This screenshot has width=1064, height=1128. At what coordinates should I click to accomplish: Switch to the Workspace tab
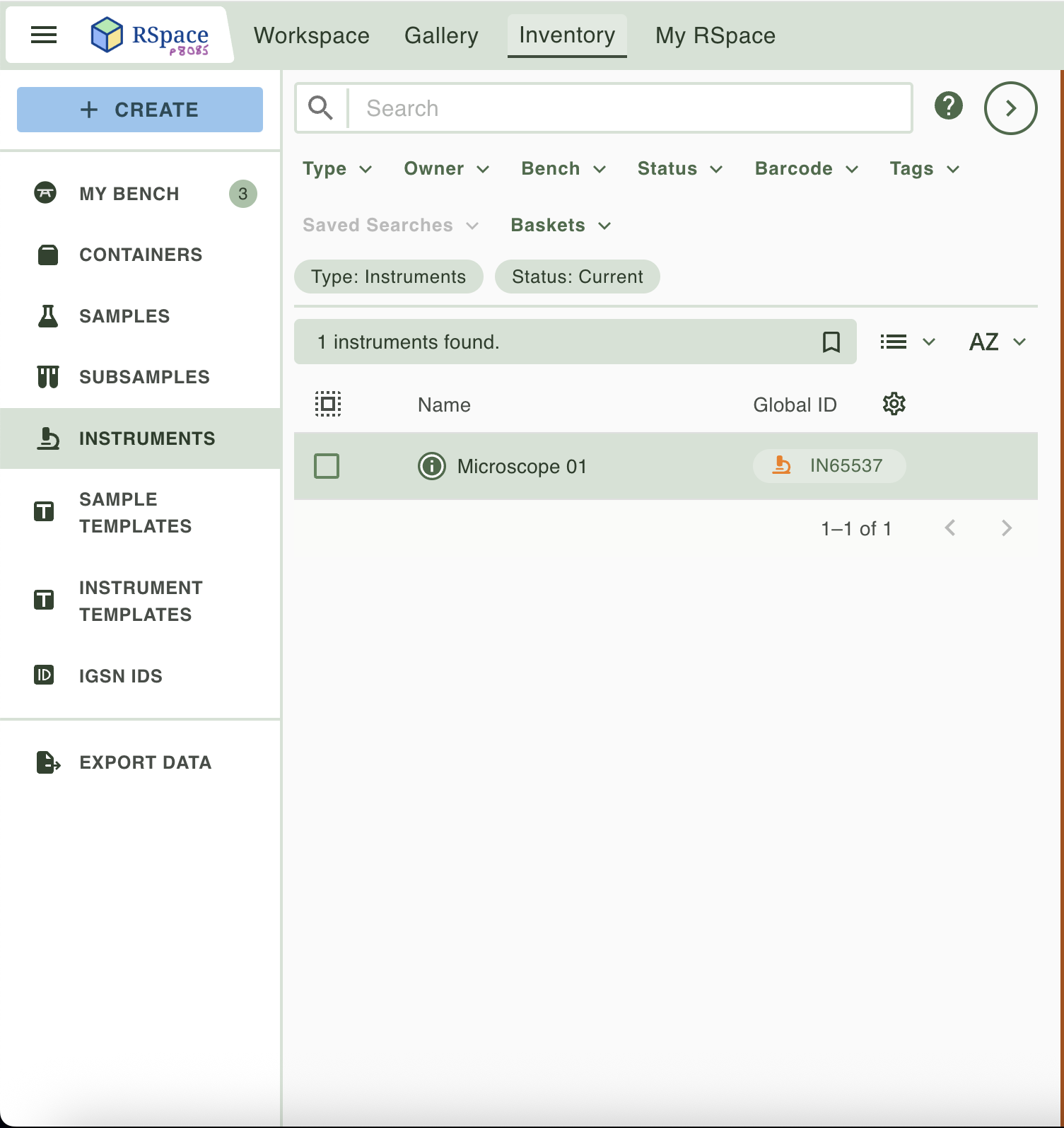[312, 35]
